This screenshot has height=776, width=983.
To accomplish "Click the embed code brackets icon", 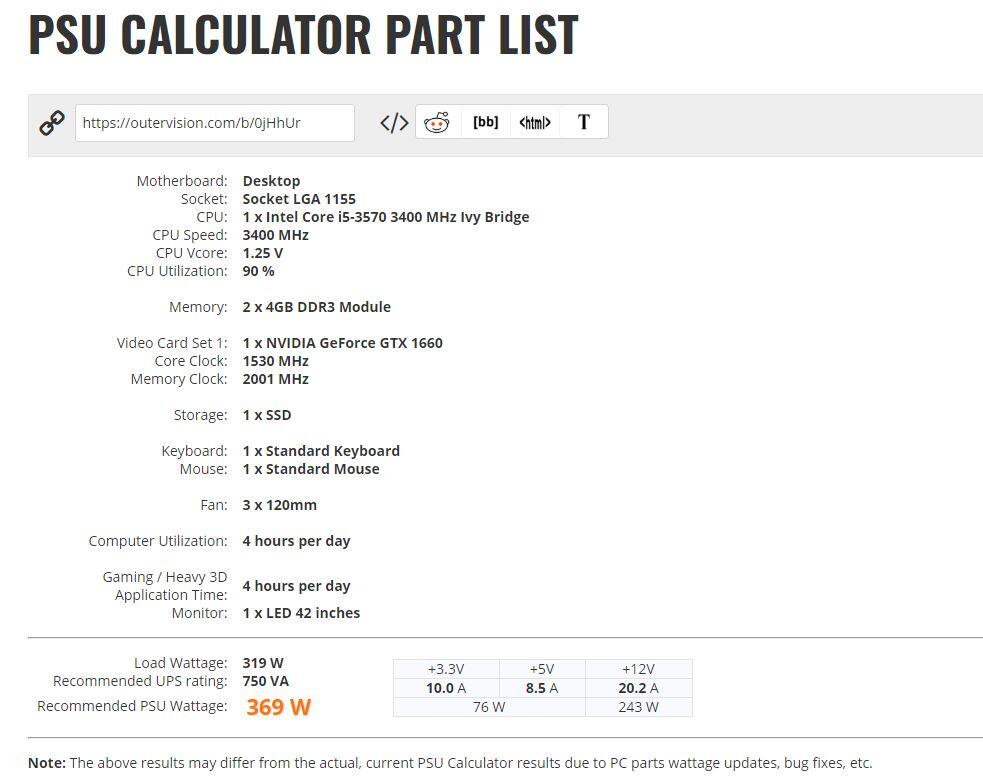I will click(x=394, y=123).
